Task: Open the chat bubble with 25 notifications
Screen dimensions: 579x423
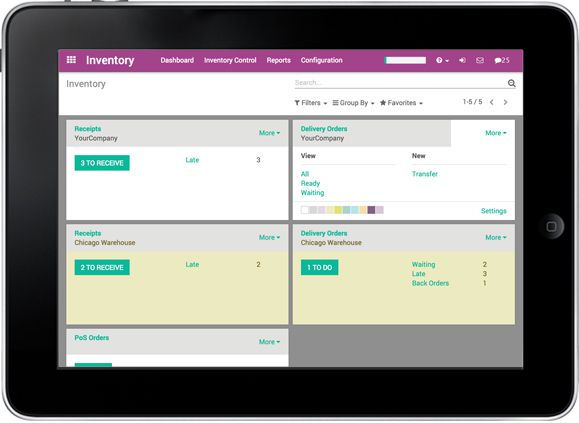Action: tap(502, 60)
